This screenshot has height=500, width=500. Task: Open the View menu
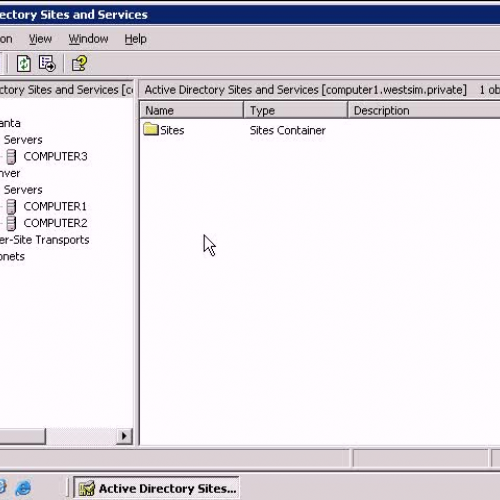[x=40, y=39]
